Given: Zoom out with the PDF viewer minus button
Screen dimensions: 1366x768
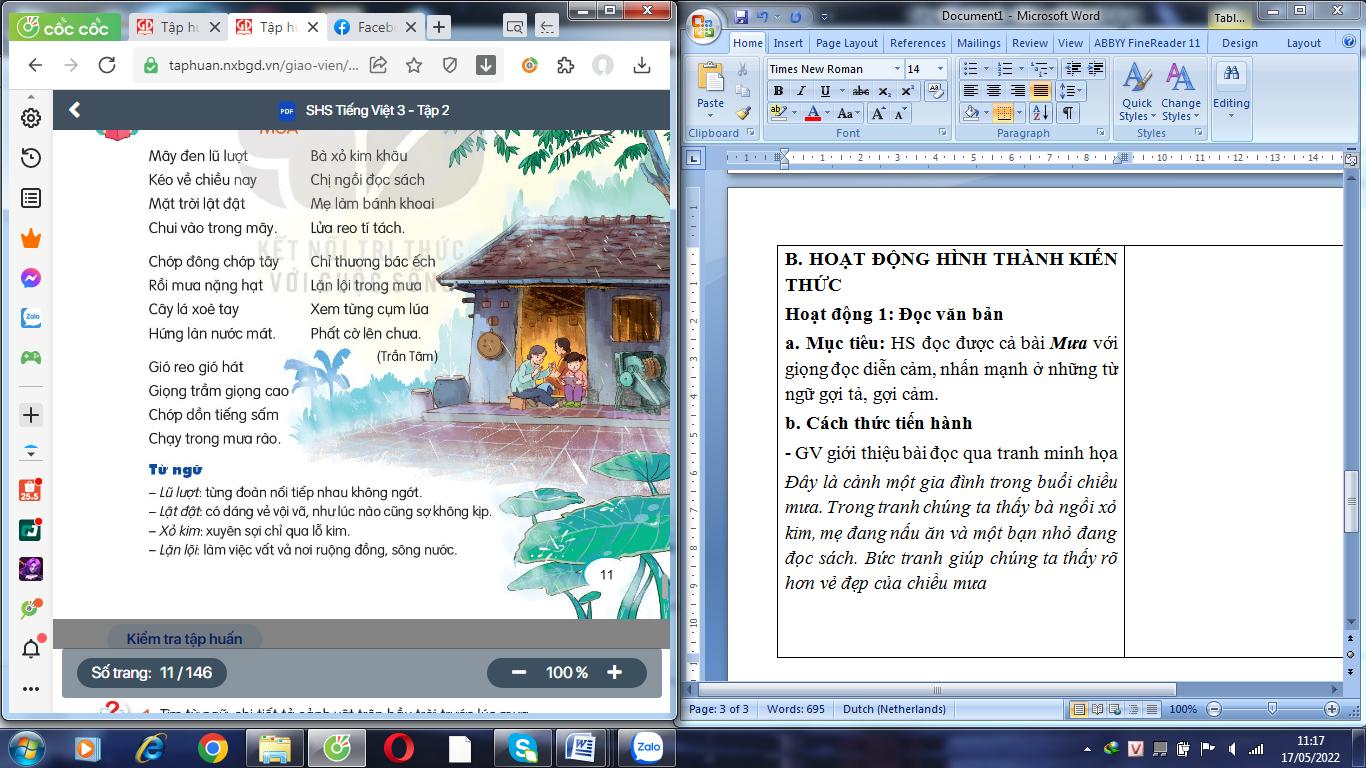Looking at the screenshot, I should click(519, 673).
